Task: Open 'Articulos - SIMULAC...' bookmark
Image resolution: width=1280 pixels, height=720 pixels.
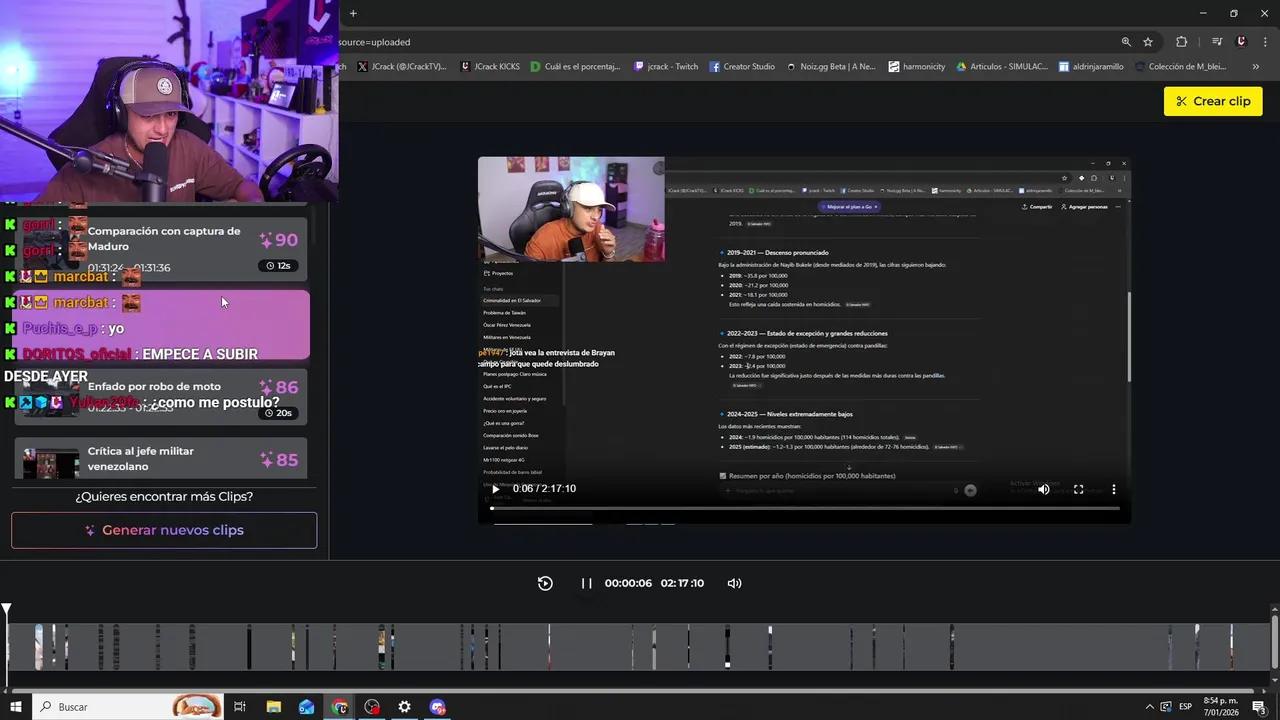Action: coord(1002,67)
